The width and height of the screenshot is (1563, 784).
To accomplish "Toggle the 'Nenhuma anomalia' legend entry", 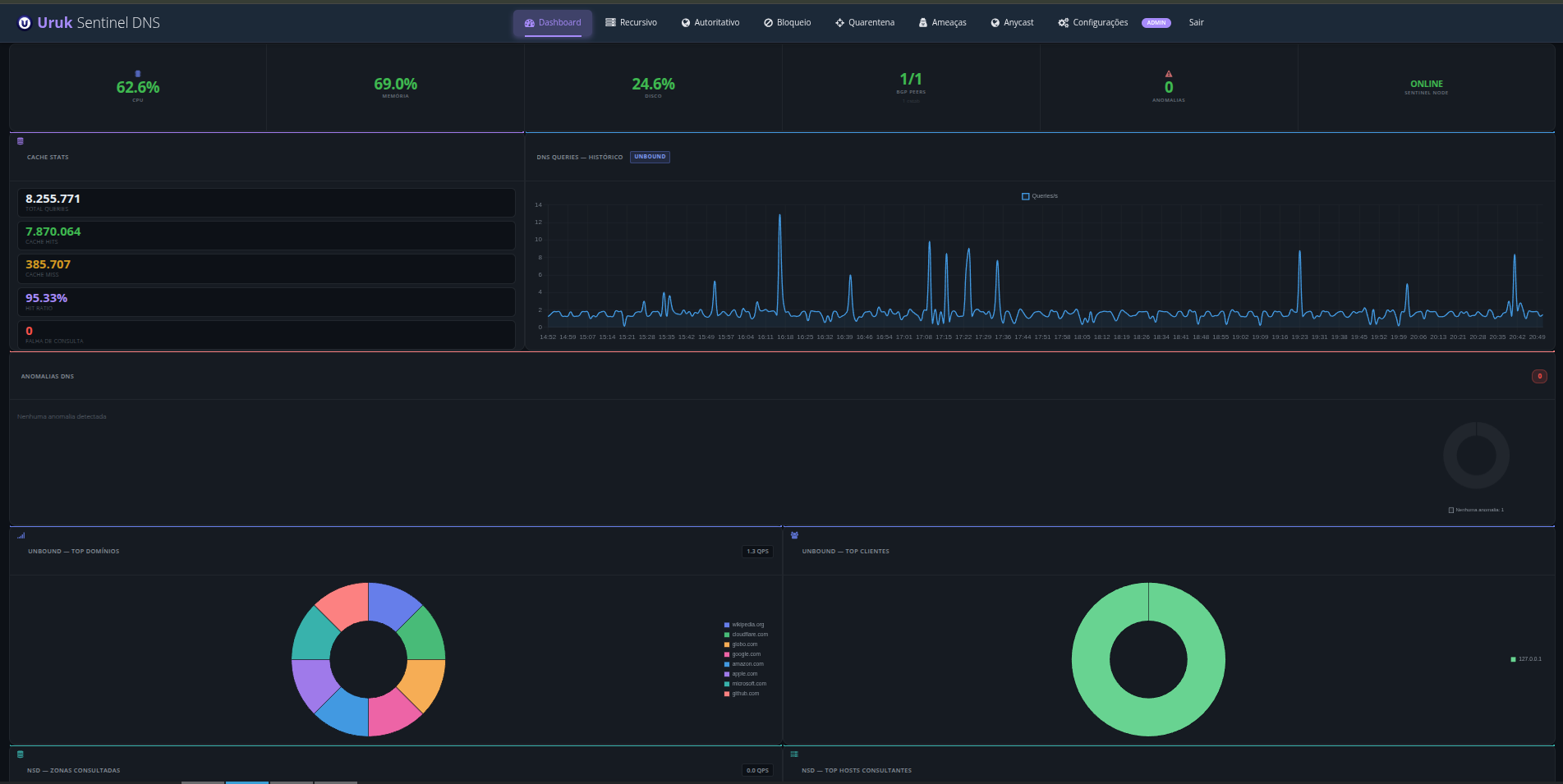I will pos(1476,510).
